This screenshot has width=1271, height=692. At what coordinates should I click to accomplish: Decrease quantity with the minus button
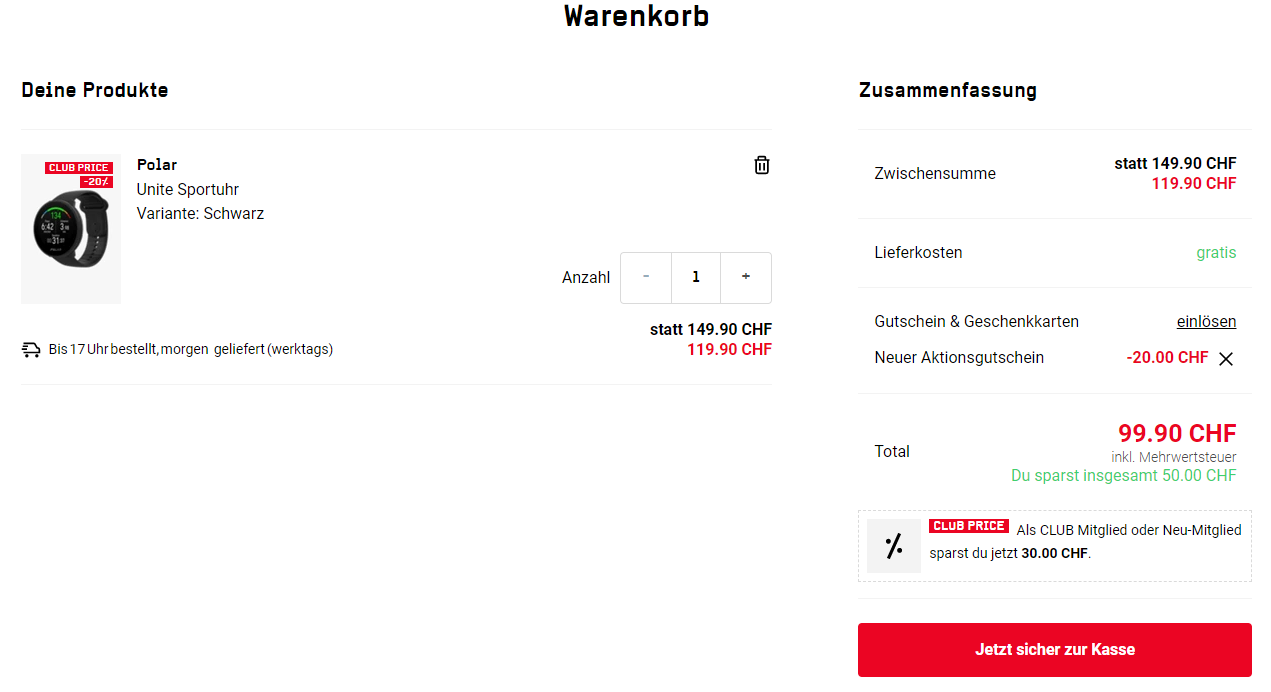646,277
